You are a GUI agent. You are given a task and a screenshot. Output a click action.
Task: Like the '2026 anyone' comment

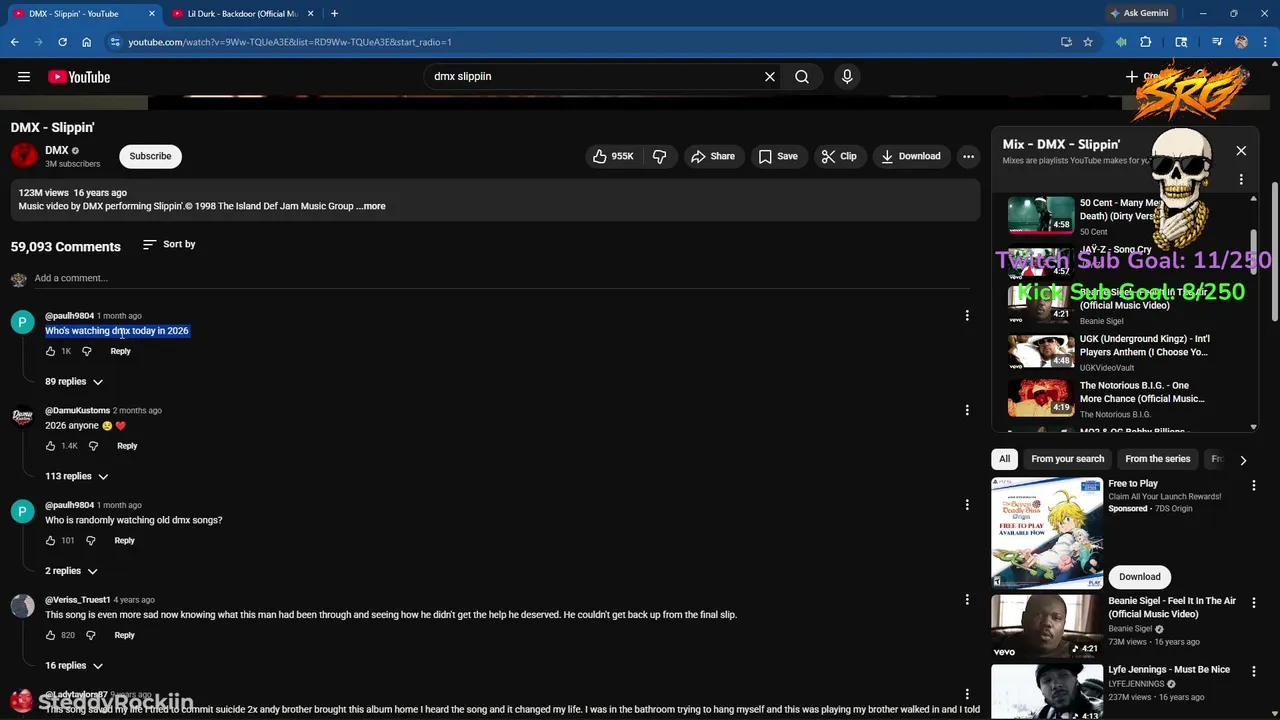click(50, 446)
